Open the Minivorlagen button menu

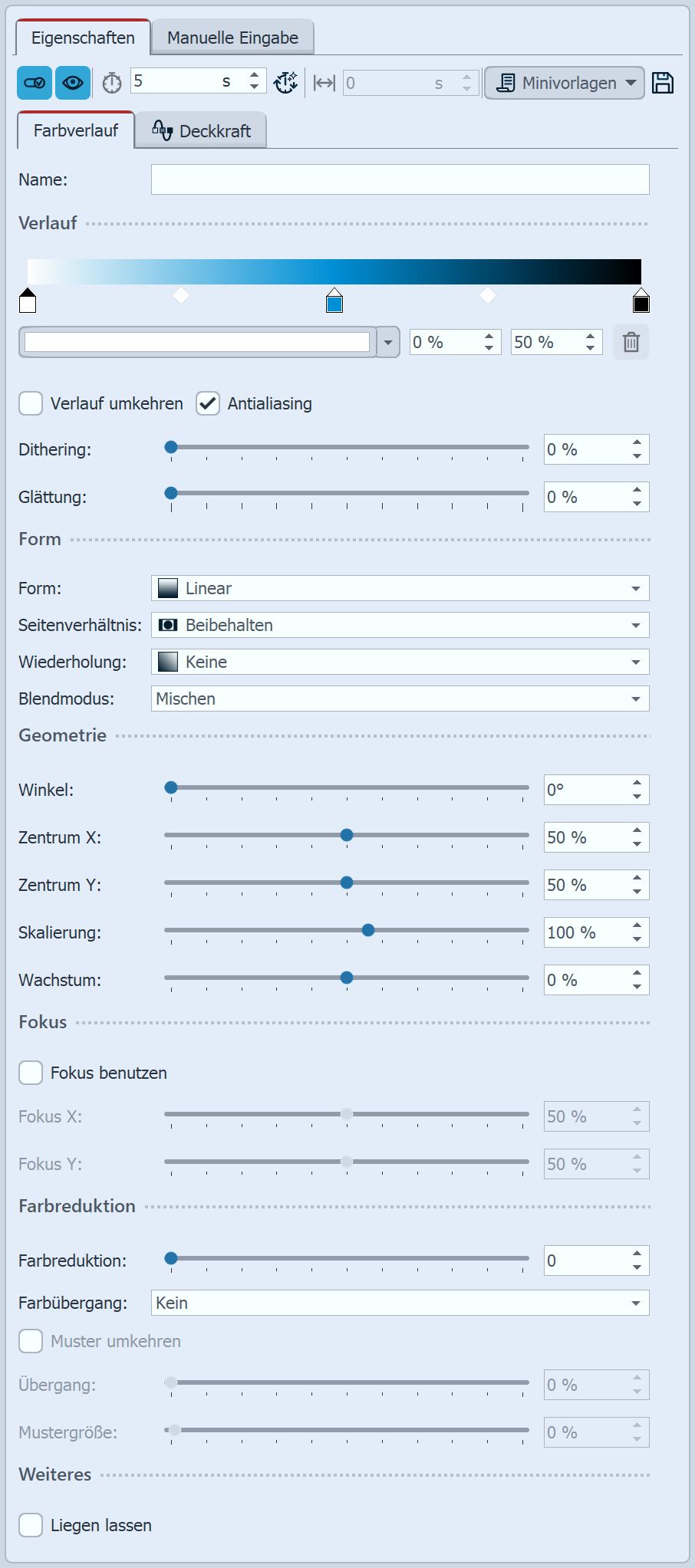[x=564, y=83]
